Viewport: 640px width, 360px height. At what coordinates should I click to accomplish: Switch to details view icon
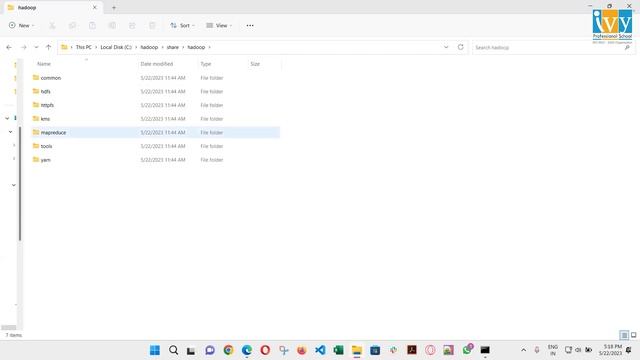(624, 335)
